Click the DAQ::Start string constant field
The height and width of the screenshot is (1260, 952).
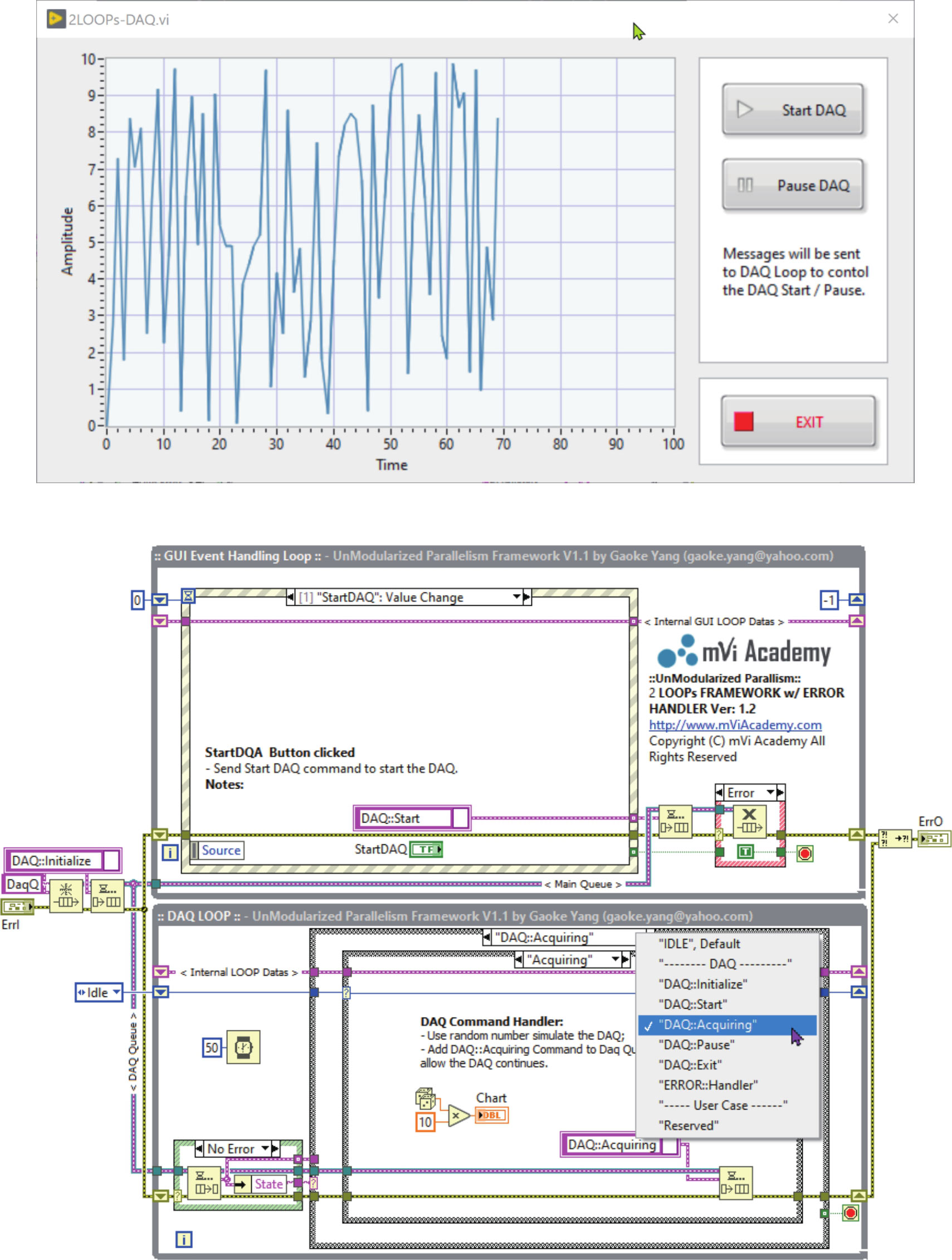point(406,818)
